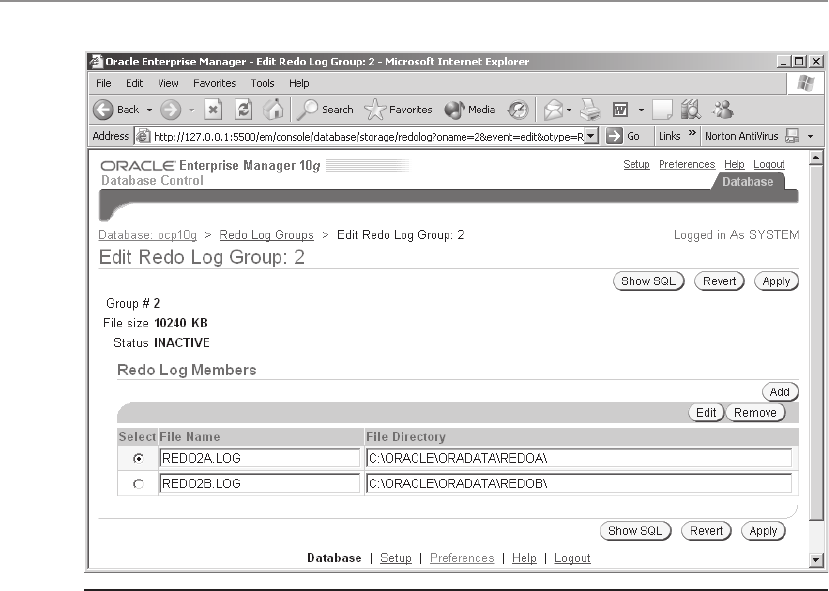Click the Edit with Word icon
This screenshot has height=591, width=829.
click(620, 110)
